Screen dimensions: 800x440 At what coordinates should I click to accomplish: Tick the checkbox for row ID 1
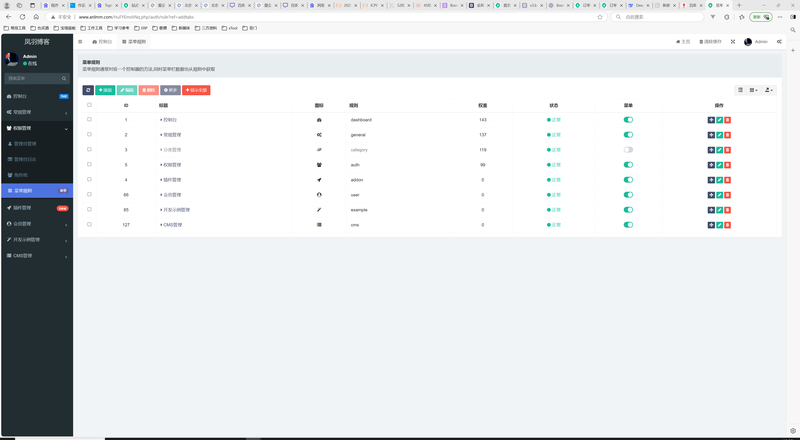(x=89, y=119)
